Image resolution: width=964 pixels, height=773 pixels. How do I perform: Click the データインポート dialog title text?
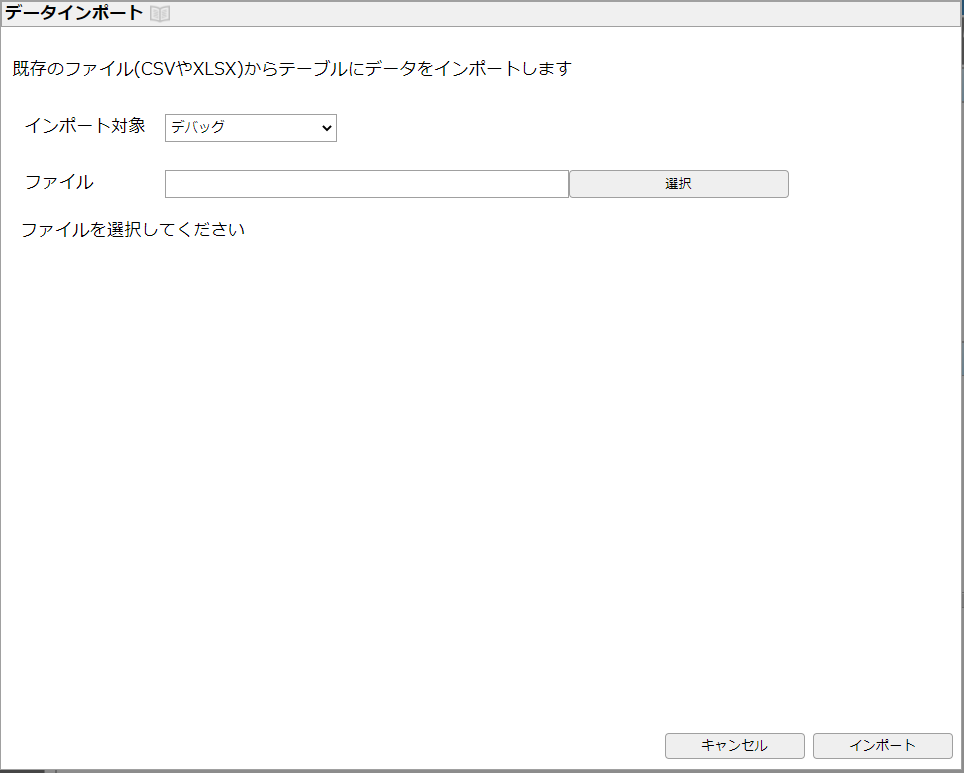coord(74,13)
